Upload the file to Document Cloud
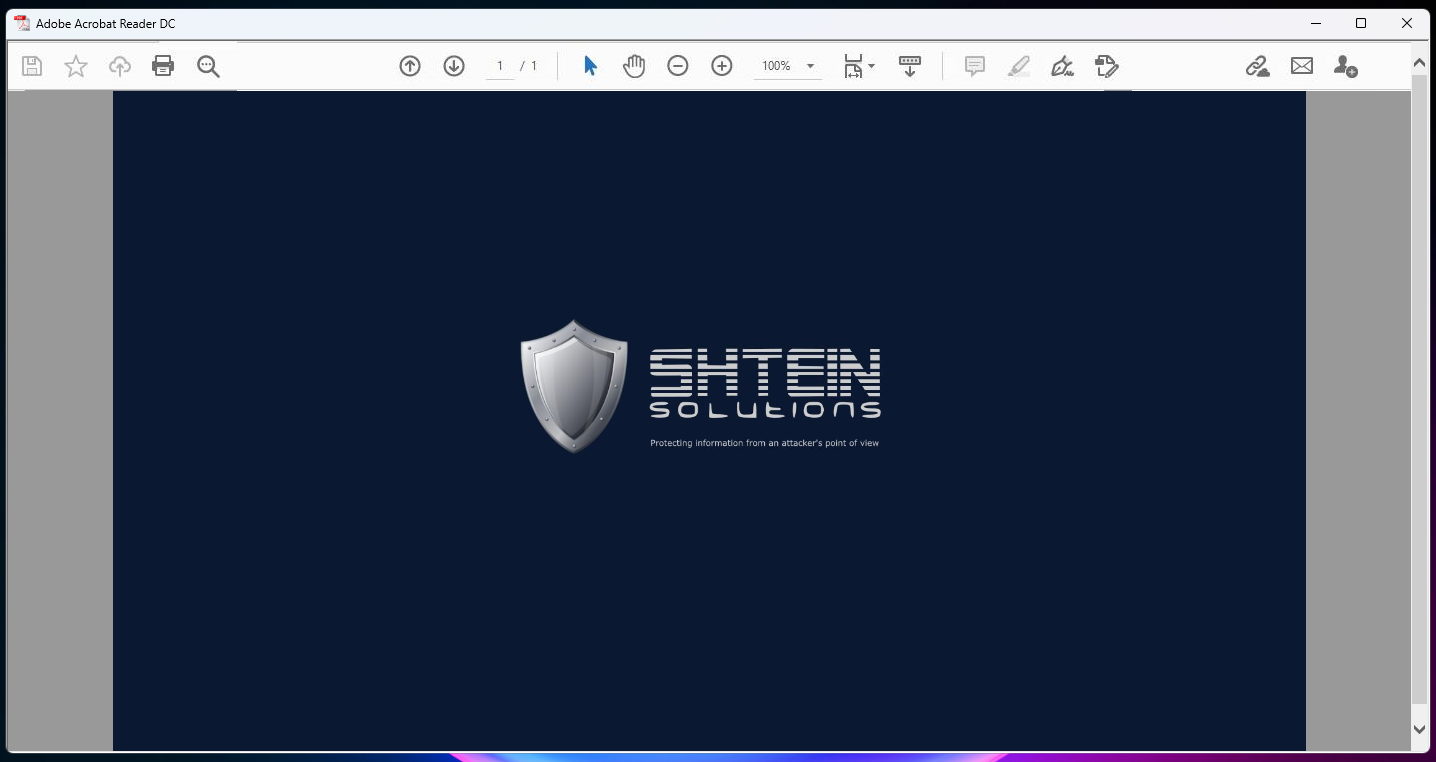The image size is (1436, 762). point(120,66)
